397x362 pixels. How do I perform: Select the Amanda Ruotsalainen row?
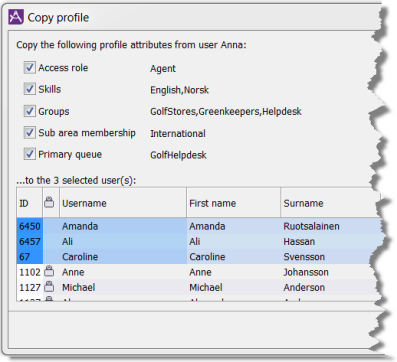(199, 226)
